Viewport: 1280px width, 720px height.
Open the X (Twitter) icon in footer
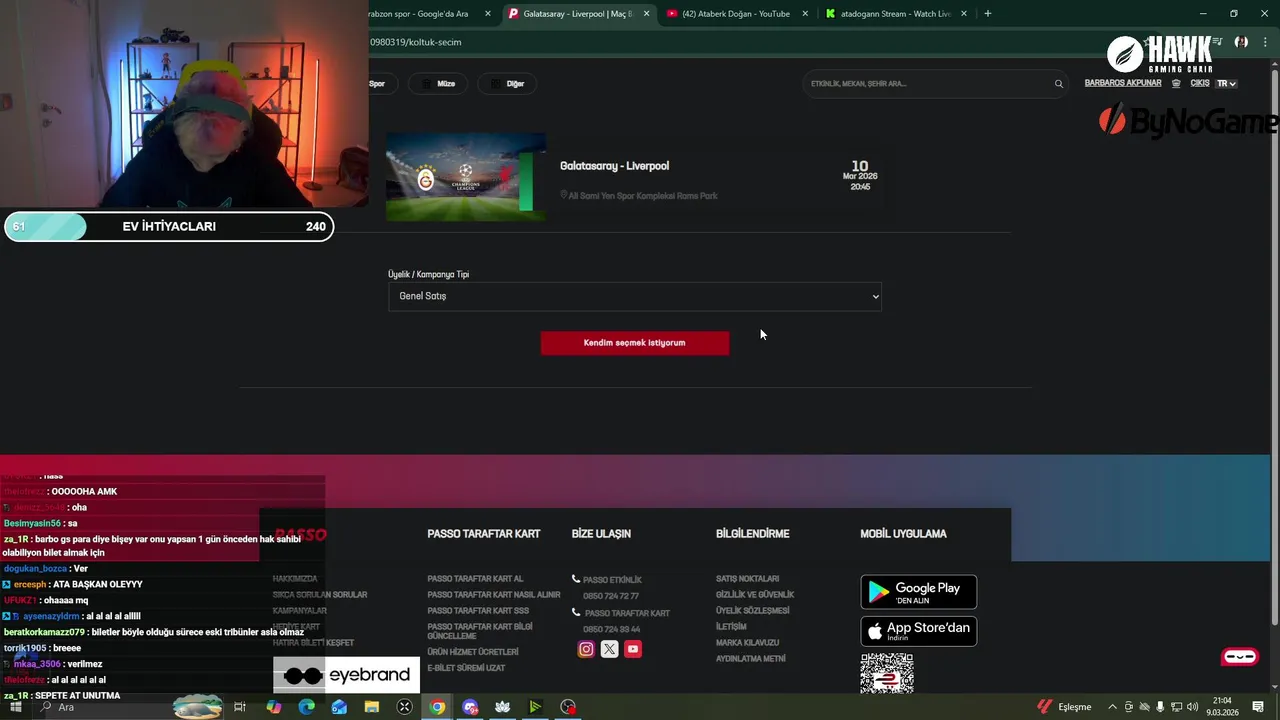point(609,649)
